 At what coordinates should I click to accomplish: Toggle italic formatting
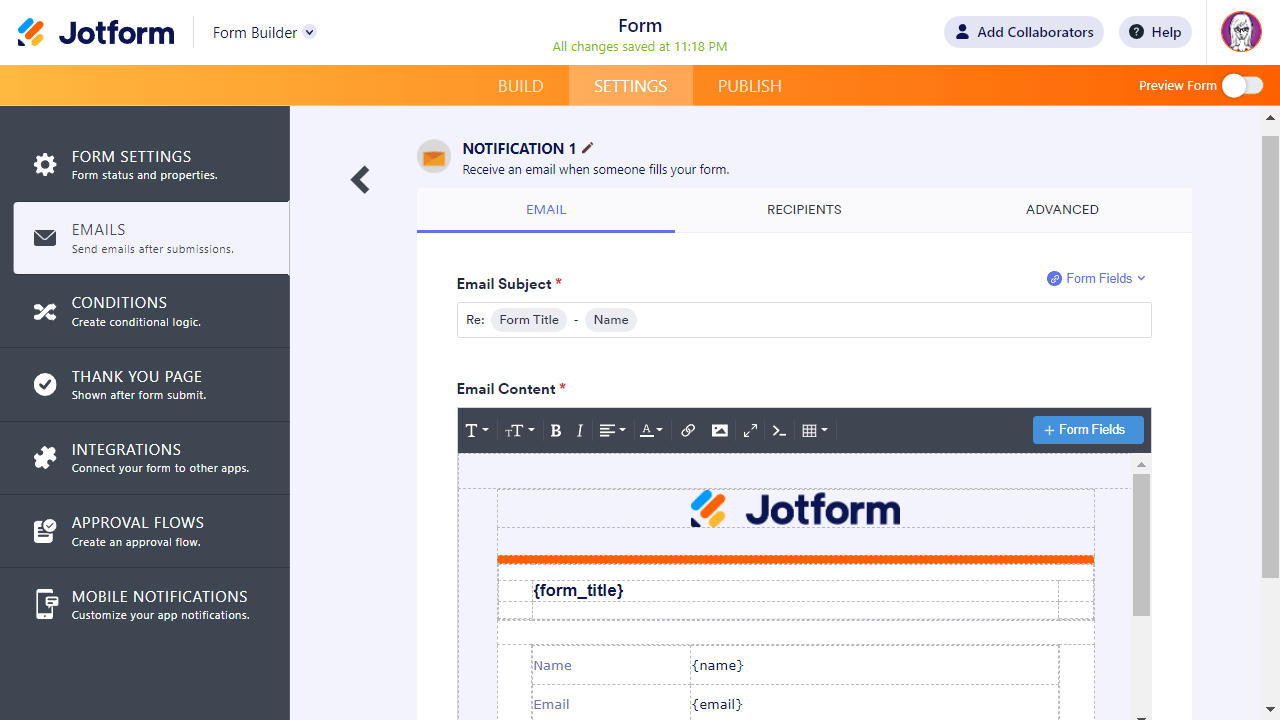click(x=580, y=431)
